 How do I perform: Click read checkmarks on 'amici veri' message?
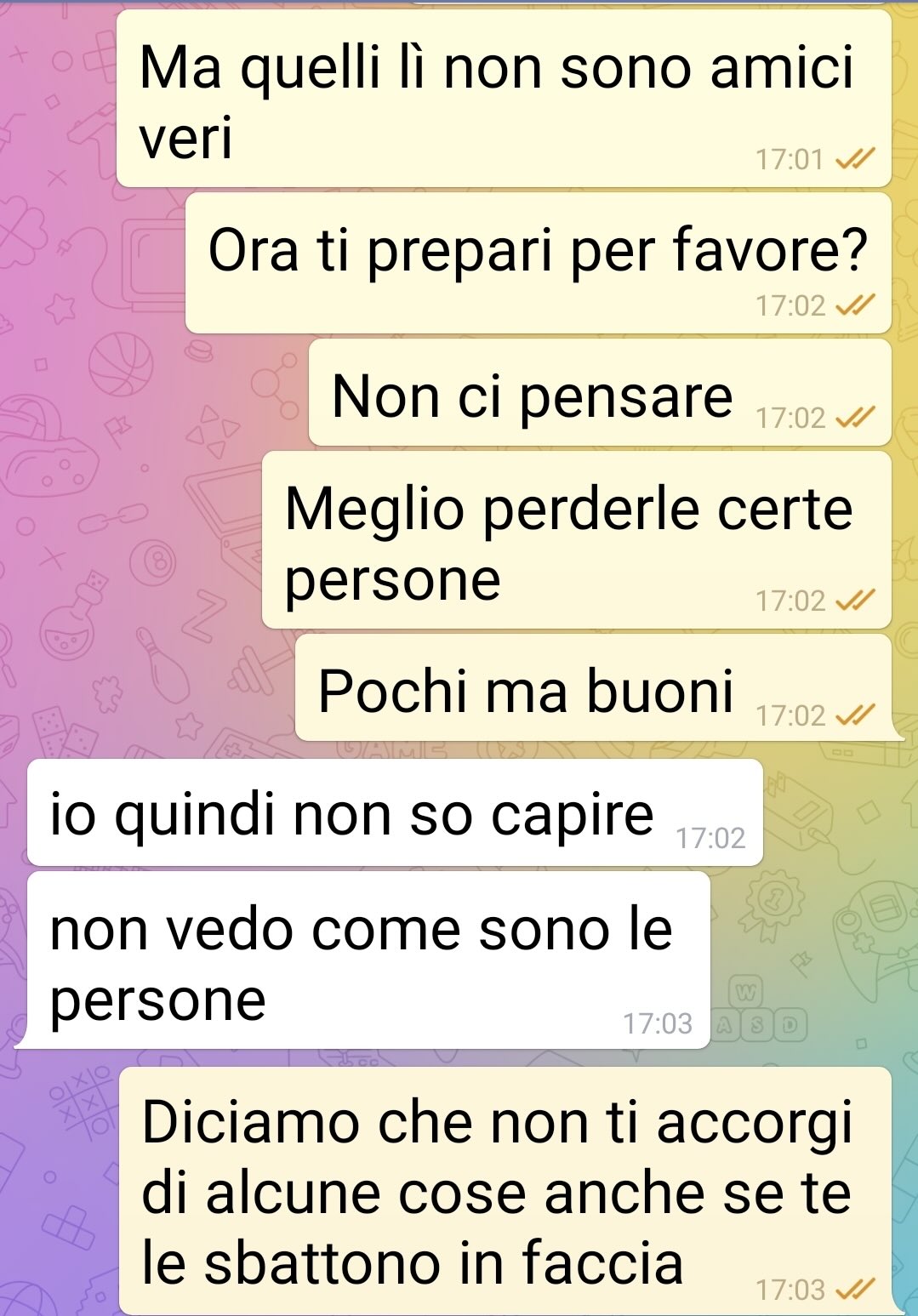point(855,159)
